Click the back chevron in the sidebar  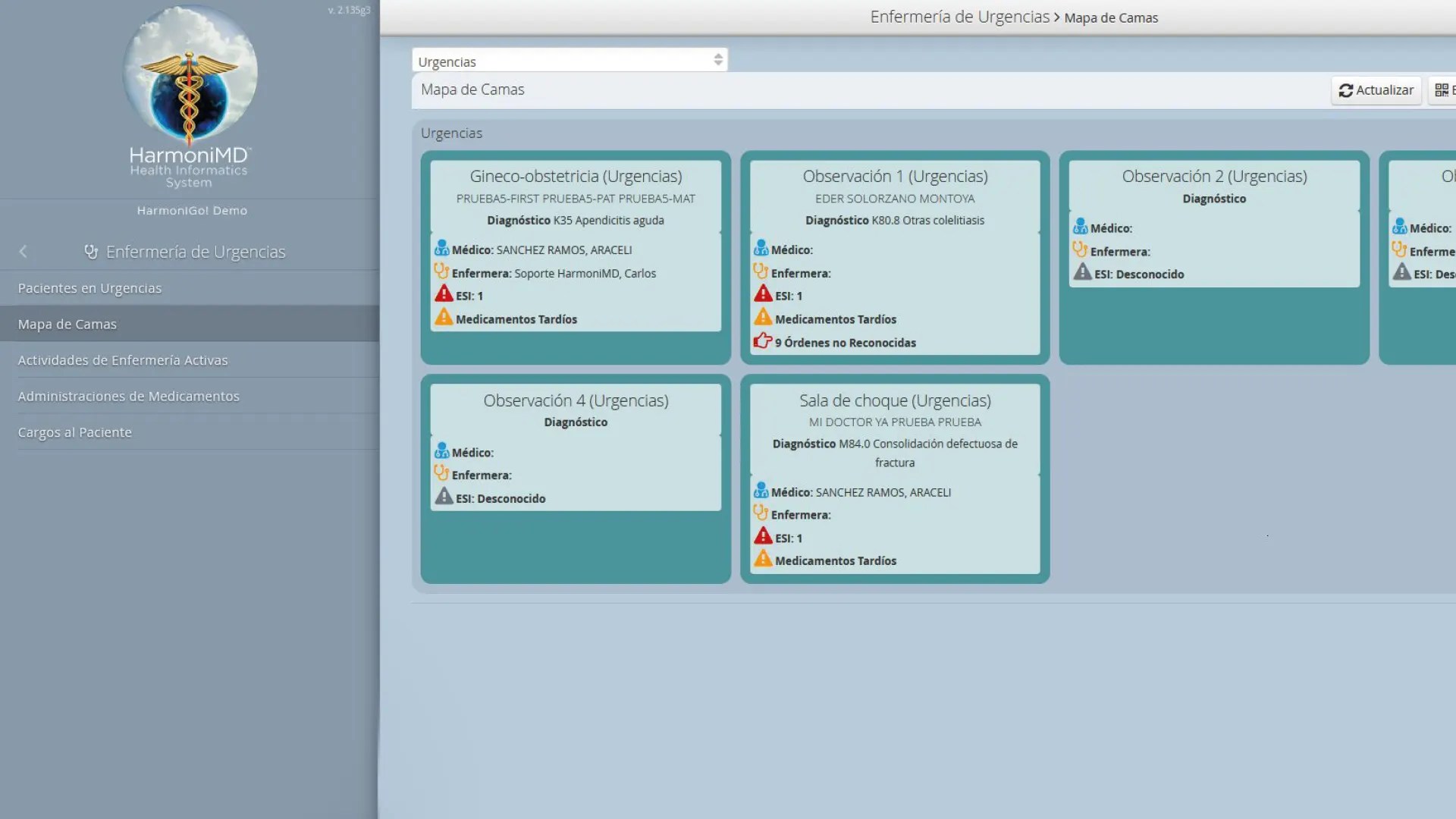tap(23, 252)
